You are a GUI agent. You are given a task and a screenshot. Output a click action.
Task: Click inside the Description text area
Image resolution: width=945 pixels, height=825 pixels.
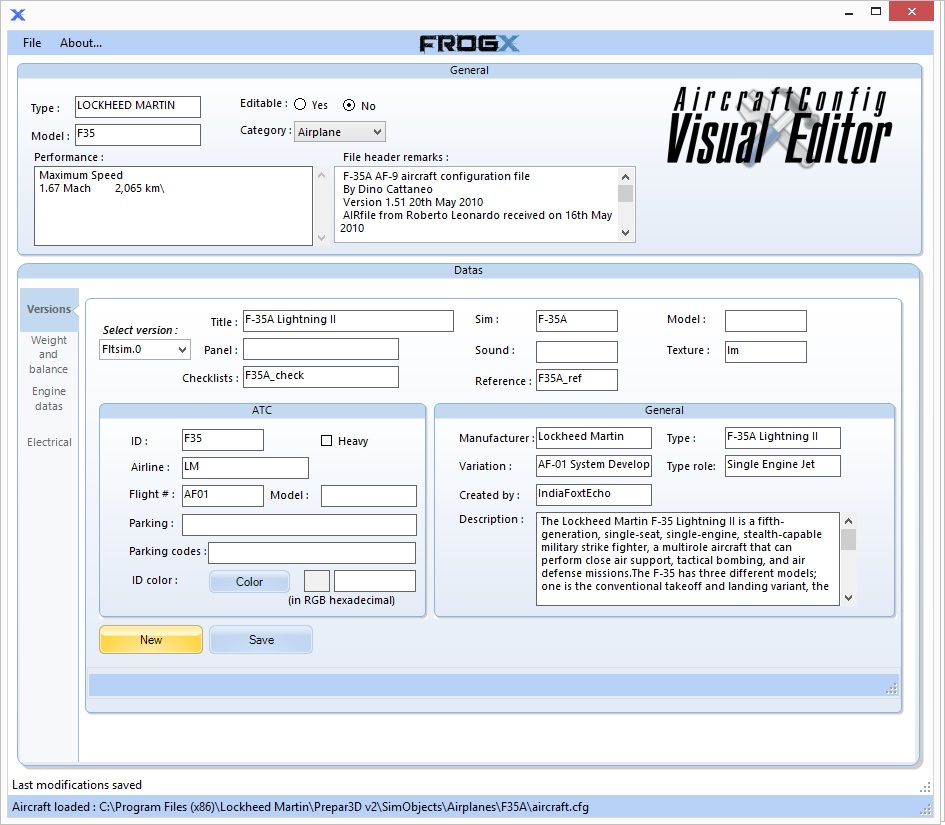688,559
